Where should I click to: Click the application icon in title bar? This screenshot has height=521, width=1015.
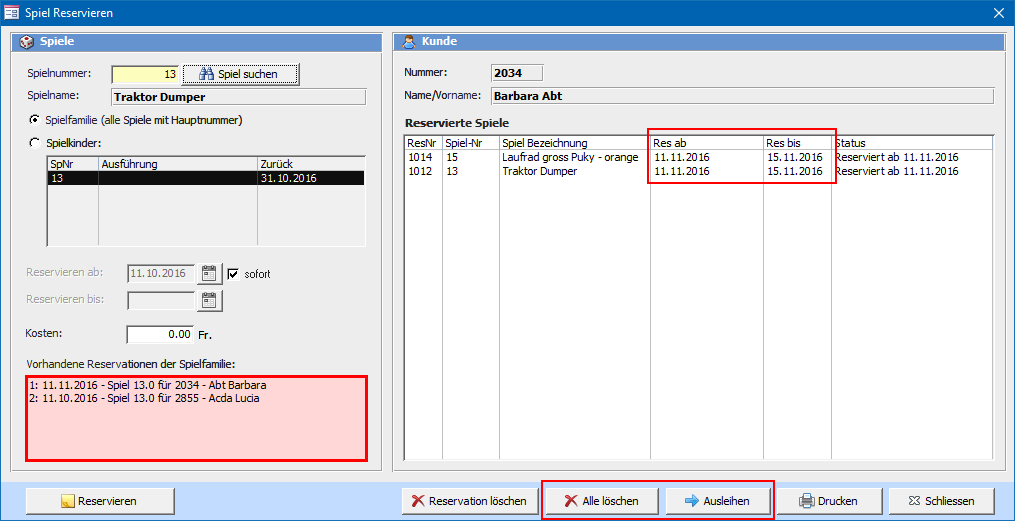pos(12,12)
